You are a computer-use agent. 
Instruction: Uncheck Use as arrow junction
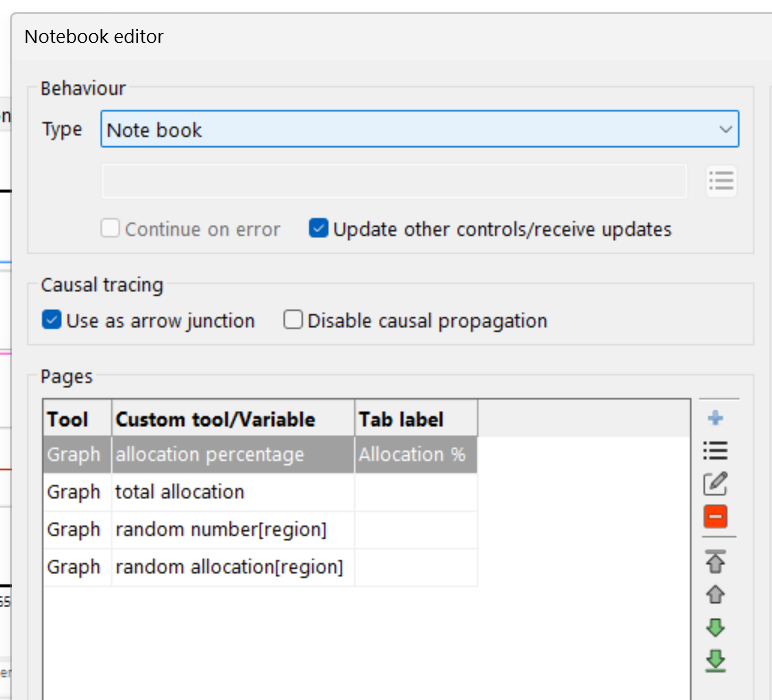coord(52,319)
